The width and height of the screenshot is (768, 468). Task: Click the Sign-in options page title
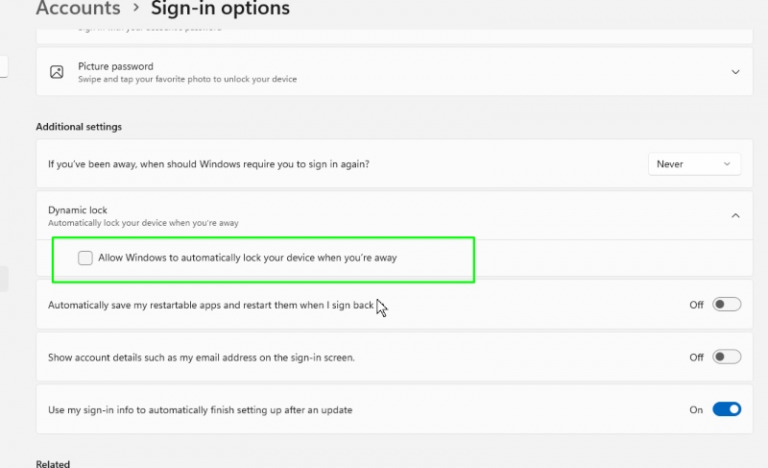pos(220,10)
